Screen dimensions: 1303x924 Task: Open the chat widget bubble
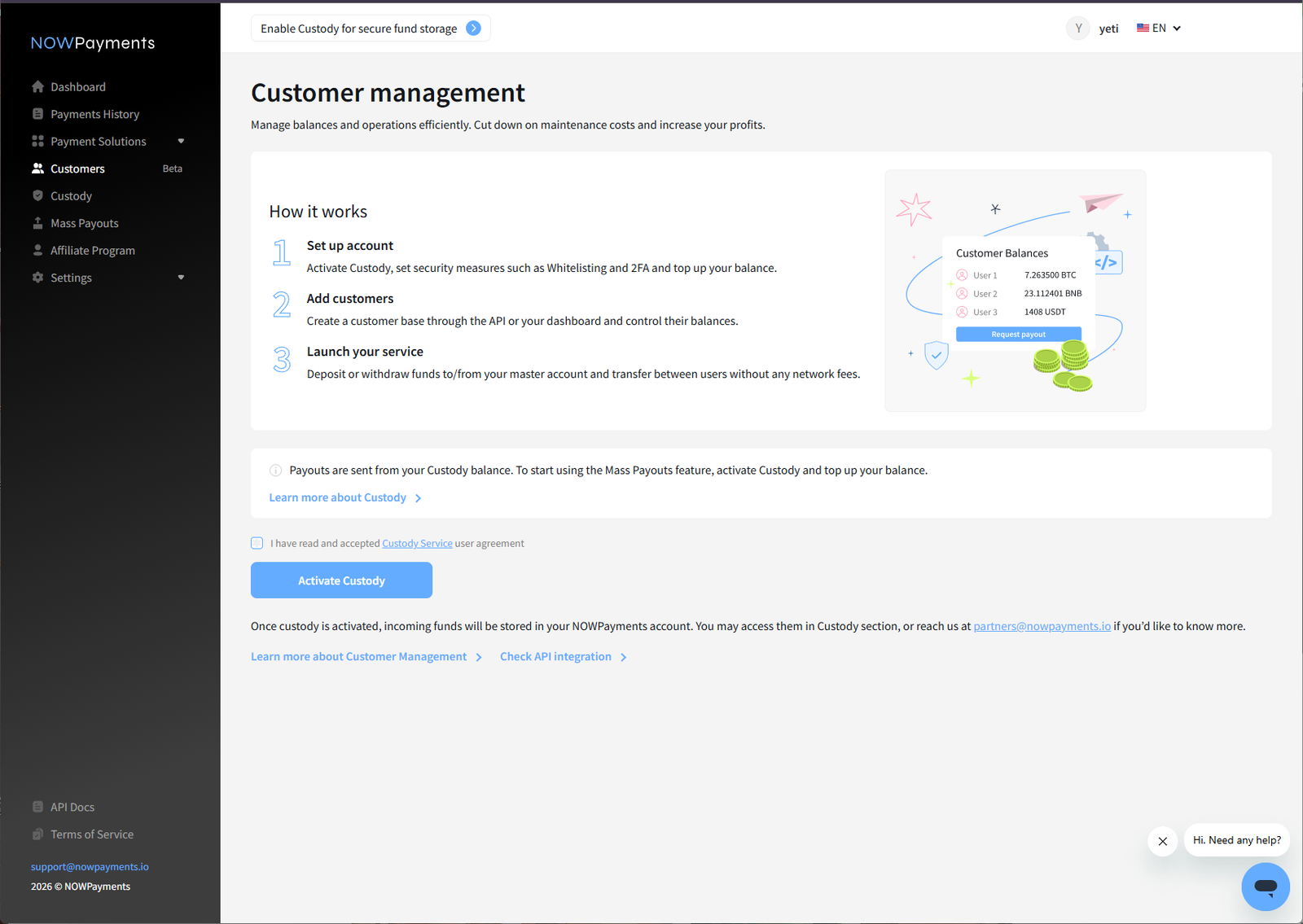[1265, 887]
